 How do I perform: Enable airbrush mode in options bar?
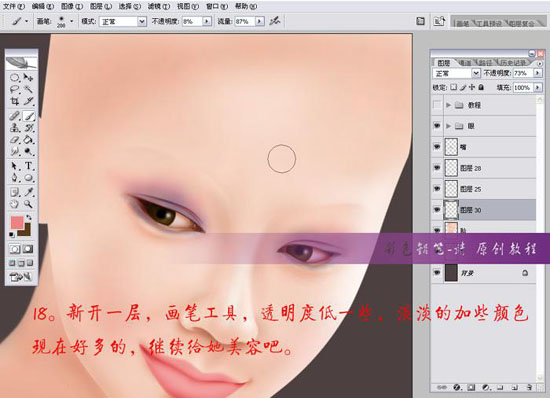[275, 21]
